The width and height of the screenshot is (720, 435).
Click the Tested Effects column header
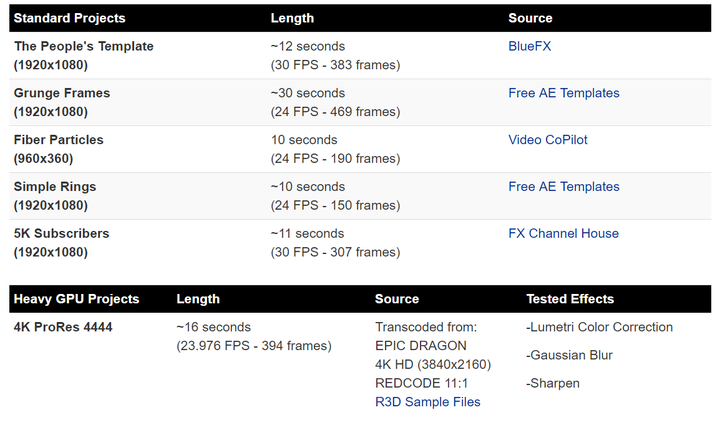[570, 299]
